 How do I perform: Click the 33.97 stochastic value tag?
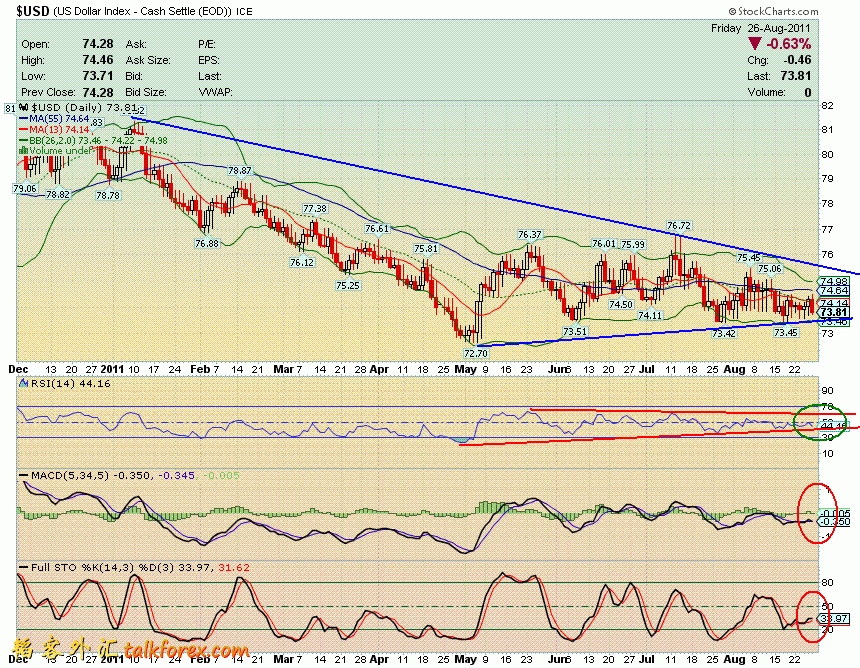pyautogui.click(x=834, y=619)
